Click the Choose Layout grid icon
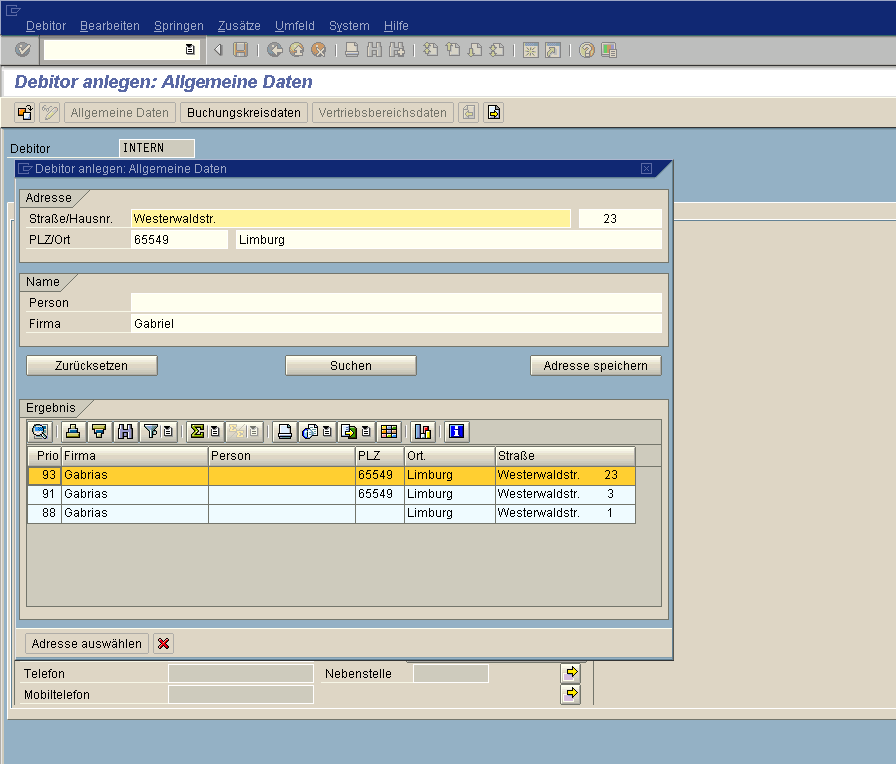This screenshot has width=896, height=764. 389,431
